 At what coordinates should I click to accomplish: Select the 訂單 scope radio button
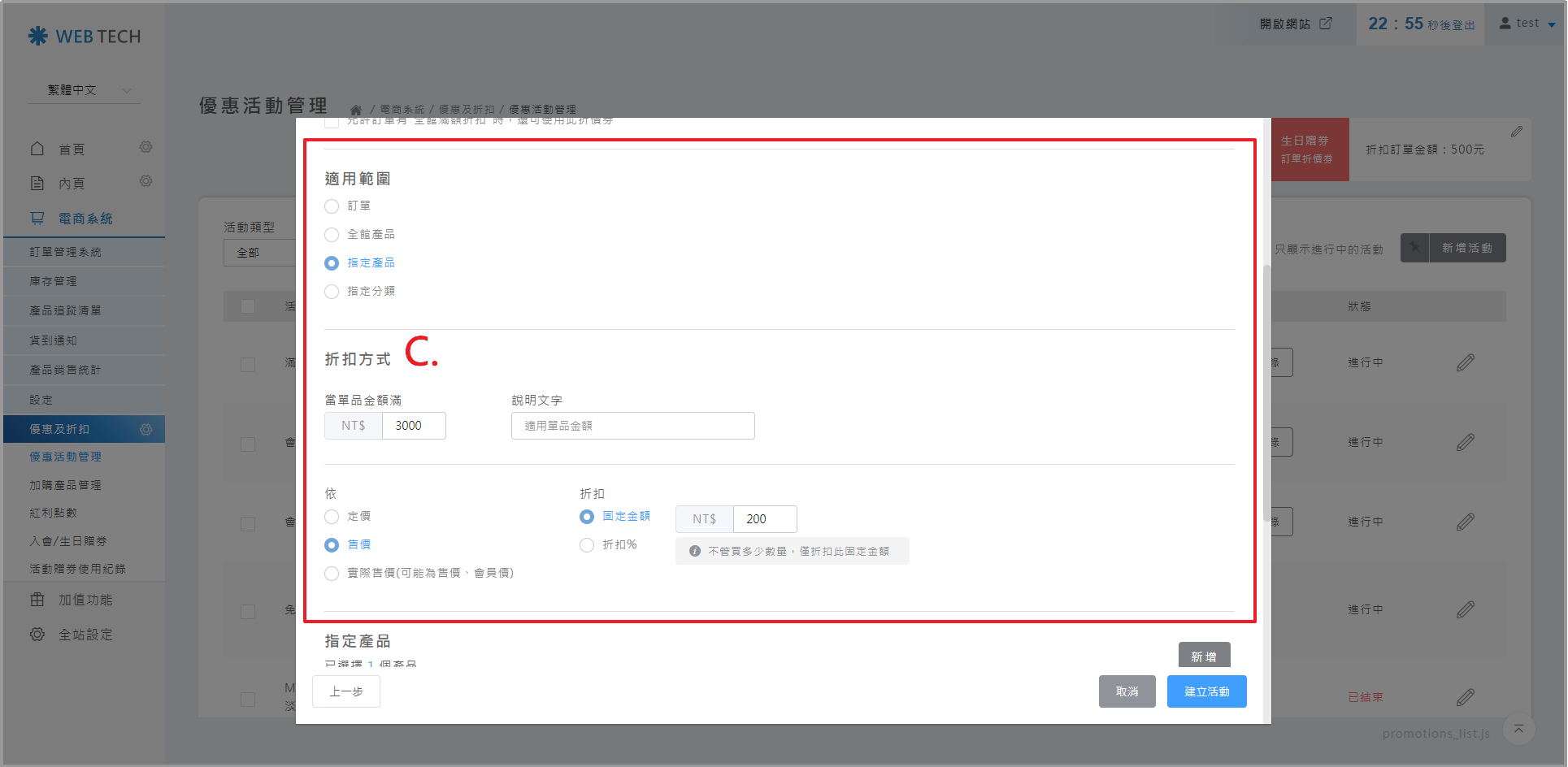coord(332,206)
